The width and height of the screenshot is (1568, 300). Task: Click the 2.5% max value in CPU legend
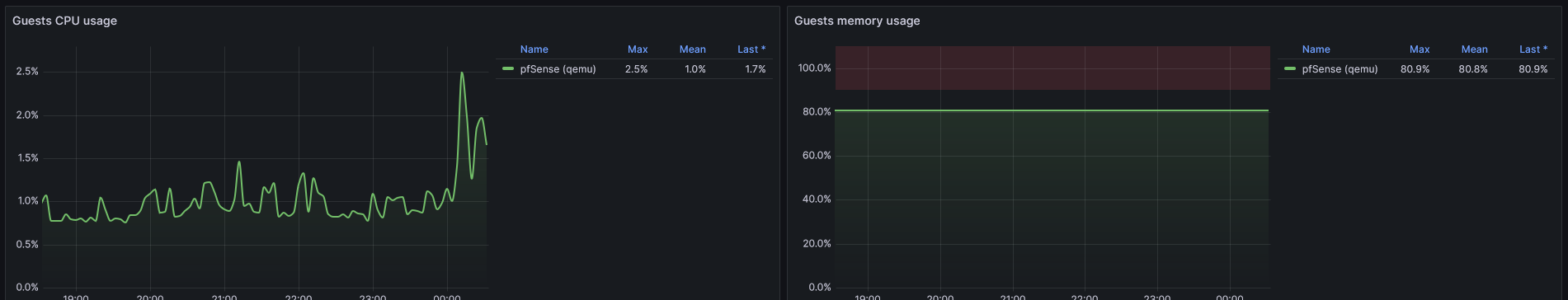click(x=636, y=69)
